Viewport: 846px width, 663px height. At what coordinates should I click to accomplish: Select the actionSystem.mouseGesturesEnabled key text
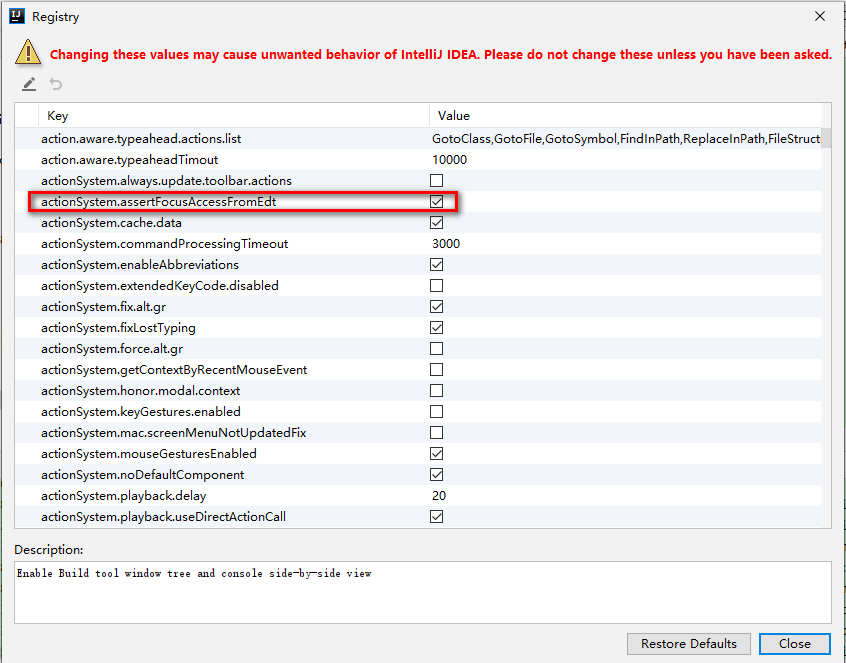pos(149,454)
